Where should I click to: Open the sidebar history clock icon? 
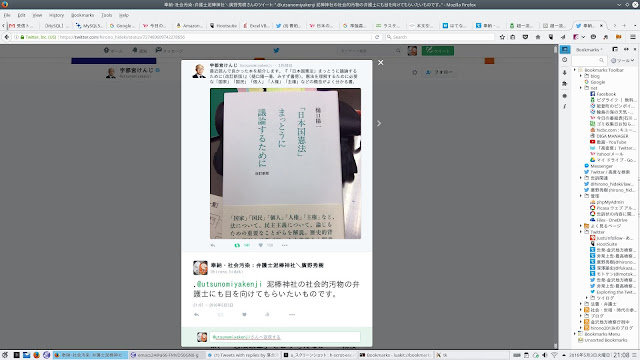564,60
